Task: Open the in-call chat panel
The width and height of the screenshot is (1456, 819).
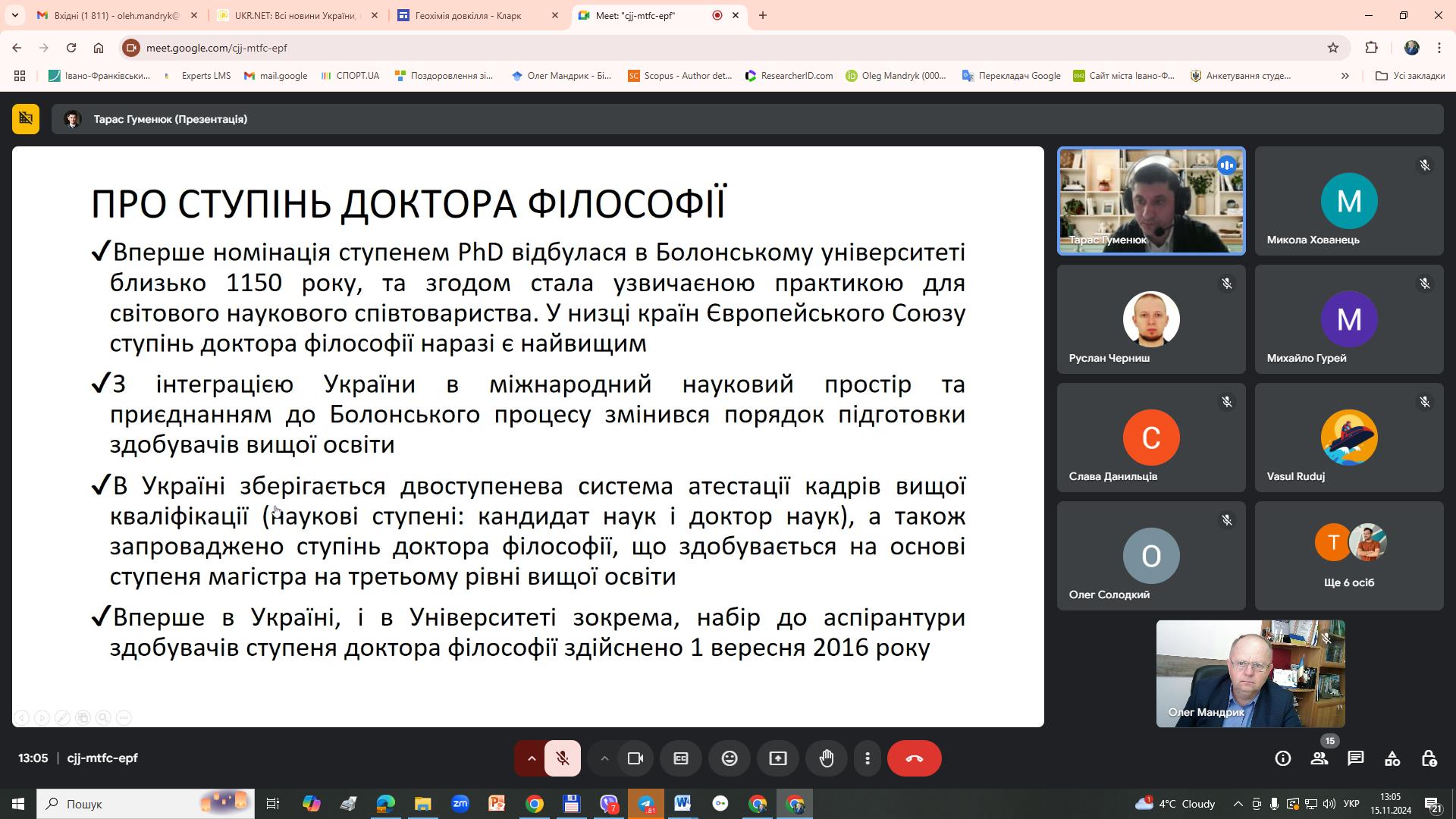Action: (1357, 758)
